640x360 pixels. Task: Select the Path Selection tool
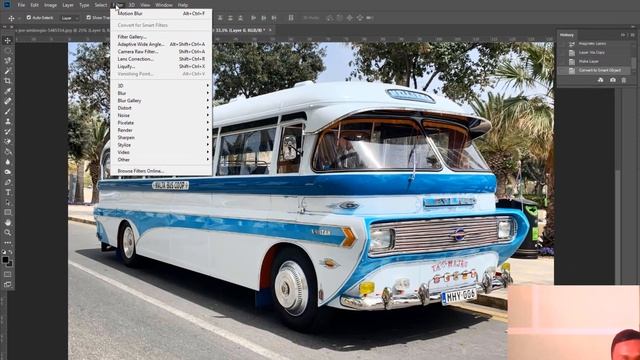tap(8, 202)
